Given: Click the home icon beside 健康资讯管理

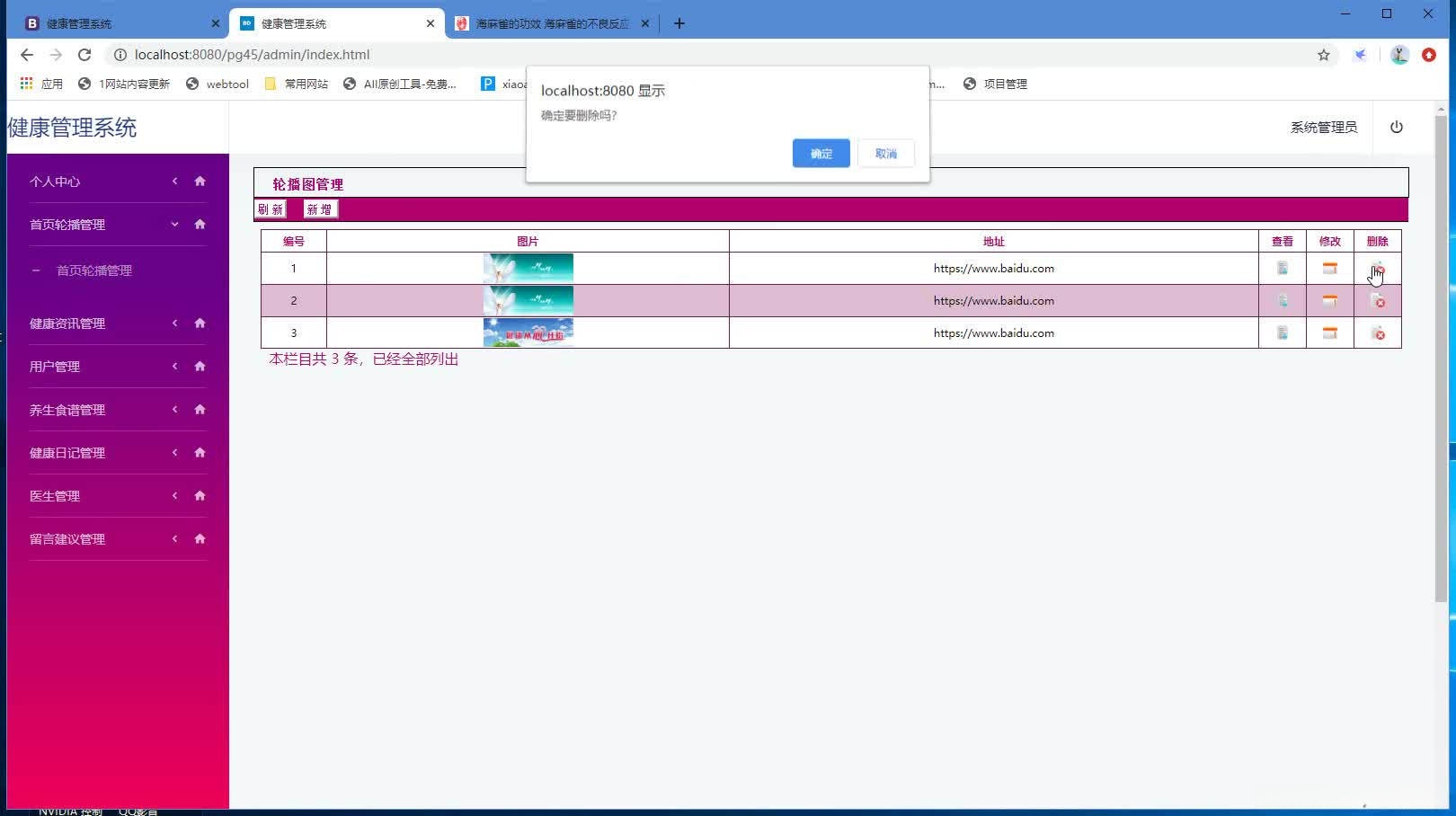Looking at the screenshot, I should tap(200, 323).
